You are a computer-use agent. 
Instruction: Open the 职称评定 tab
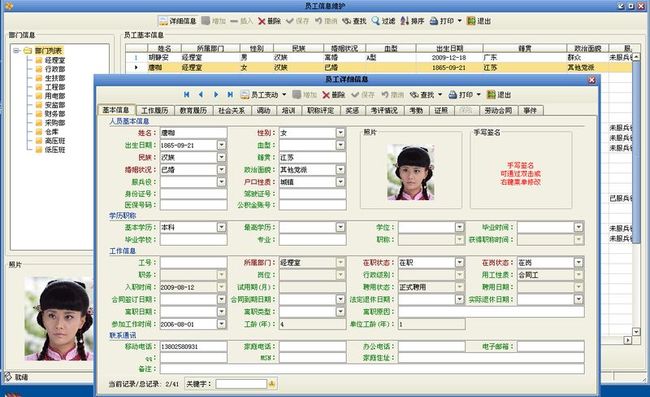tap(320, 110)
